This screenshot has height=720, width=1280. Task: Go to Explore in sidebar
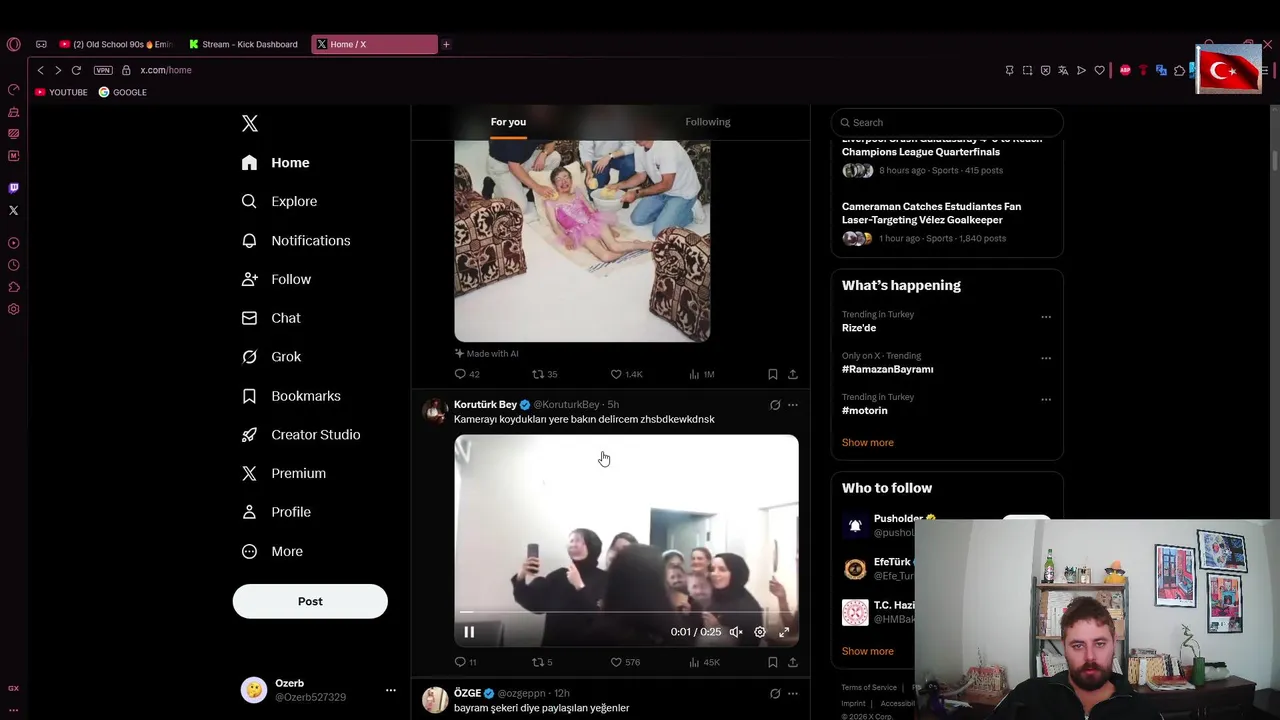click(x=279, y=201)
